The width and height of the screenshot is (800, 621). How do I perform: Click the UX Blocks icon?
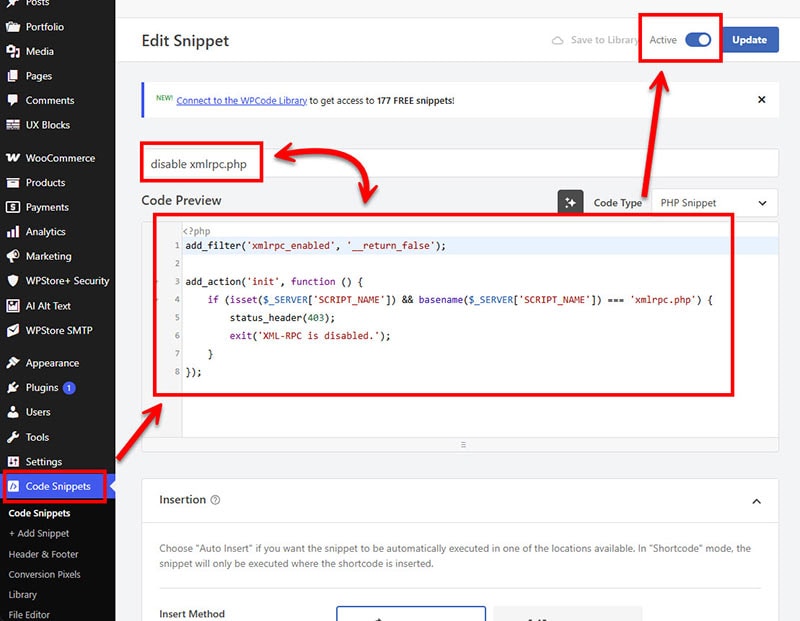point(13,125)
